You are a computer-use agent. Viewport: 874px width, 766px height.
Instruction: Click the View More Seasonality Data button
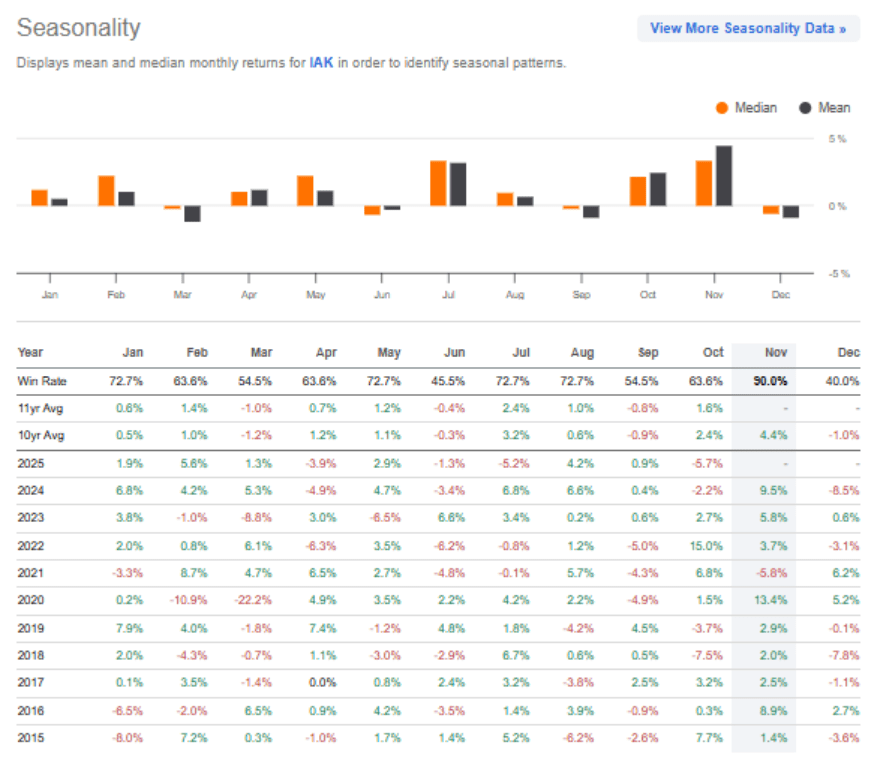[748, 27]
